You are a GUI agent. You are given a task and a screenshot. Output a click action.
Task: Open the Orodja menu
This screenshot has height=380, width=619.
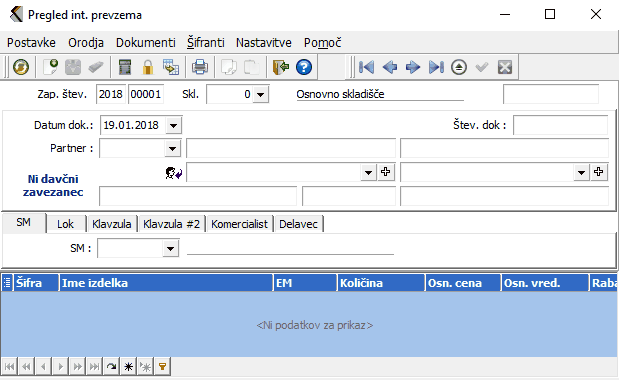point(86,43)
